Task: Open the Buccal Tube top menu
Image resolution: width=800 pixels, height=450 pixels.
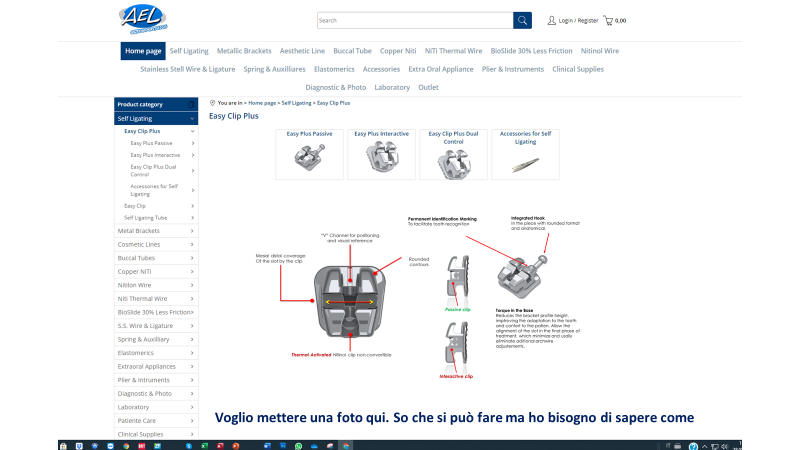Action: coord(352,51)
